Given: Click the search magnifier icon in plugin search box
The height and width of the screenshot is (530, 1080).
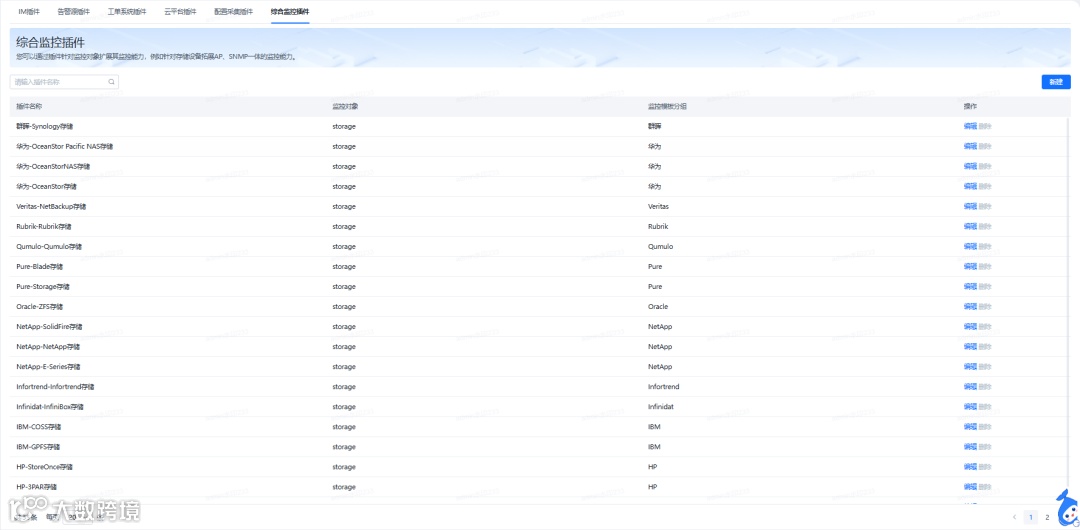Looking at the screenshot, I should [x=111, y=82].
